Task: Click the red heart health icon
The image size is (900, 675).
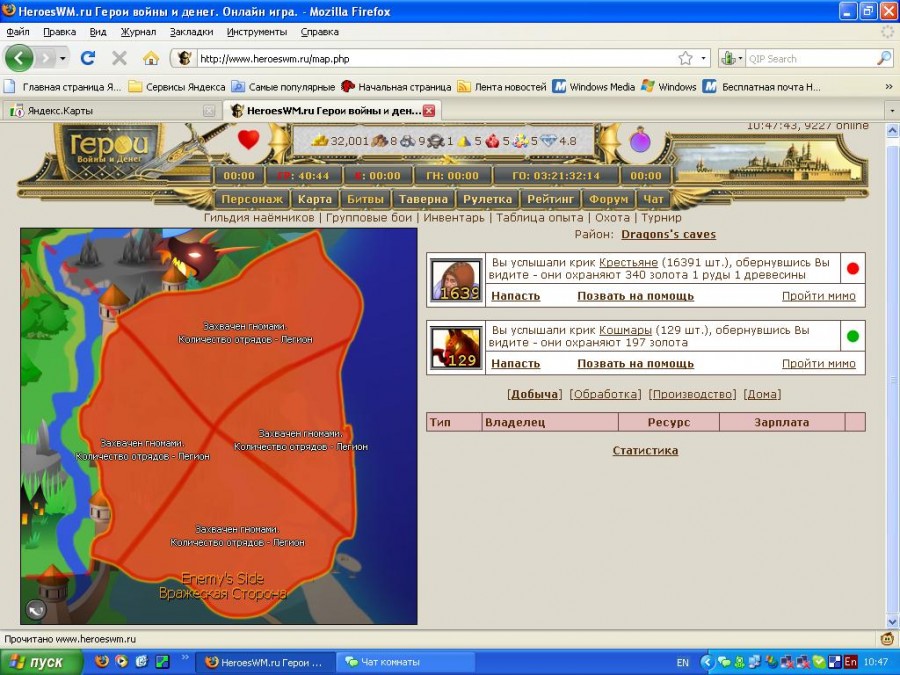Action: (248, 140)
